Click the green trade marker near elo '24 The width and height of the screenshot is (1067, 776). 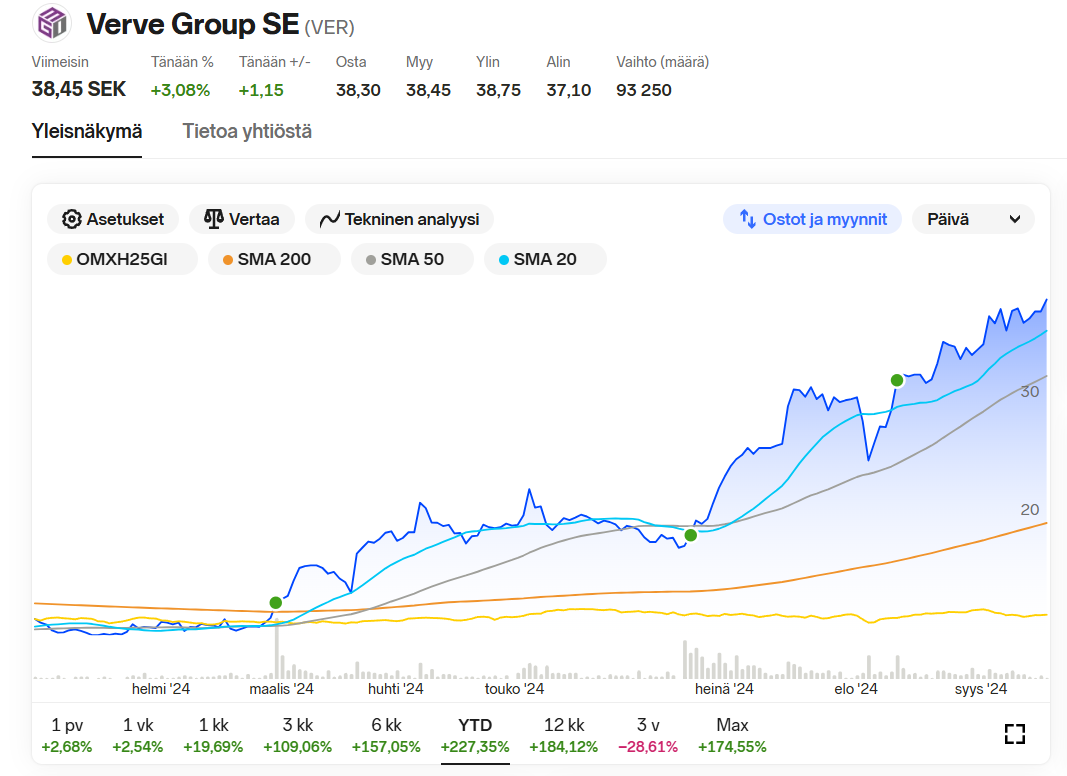[897, 380]
